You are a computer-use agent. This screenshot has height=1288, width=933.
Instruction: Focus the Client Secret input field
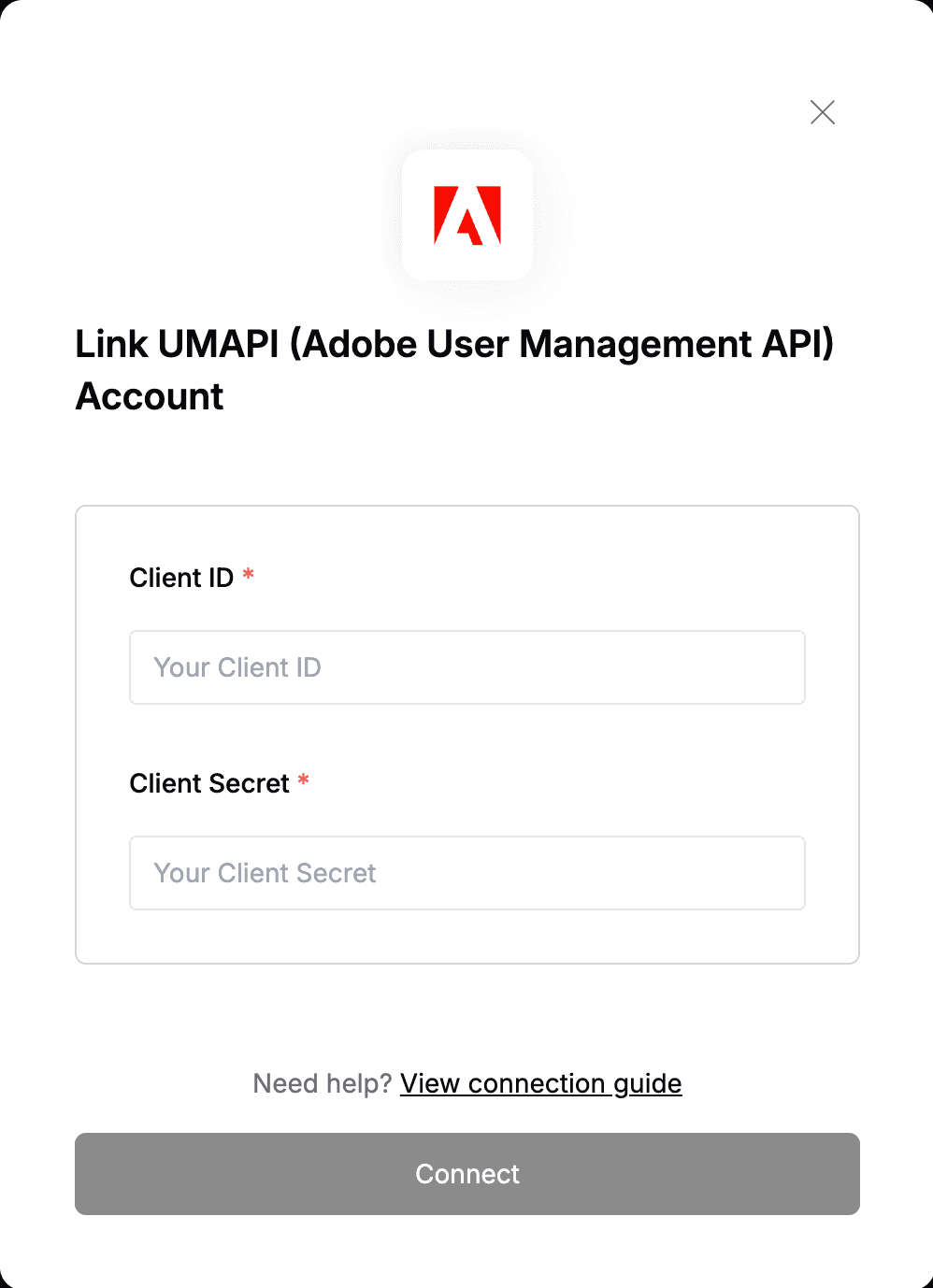click(x=467, y=873)
